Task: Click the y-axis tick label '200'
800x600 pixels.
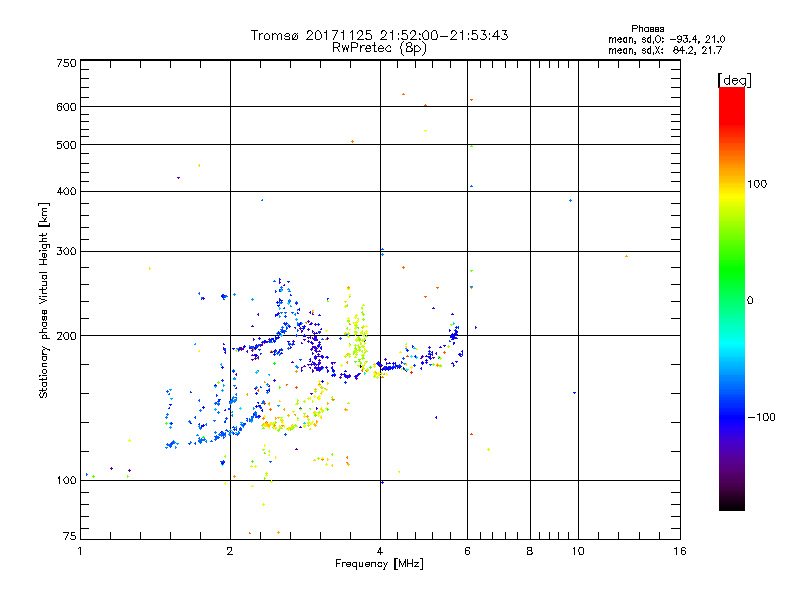Action: click(67, 336)
